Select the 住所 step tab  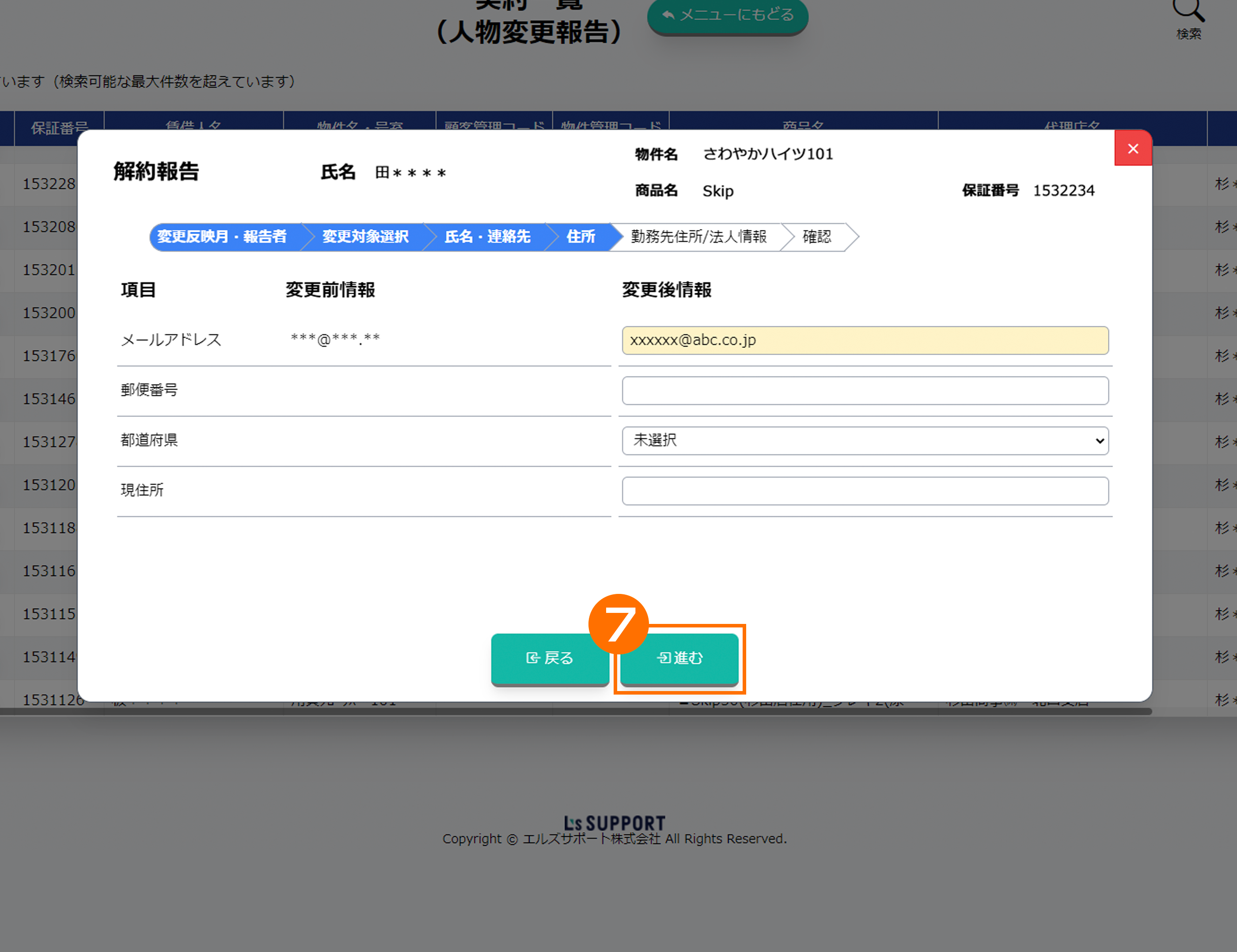pos(581,237)
